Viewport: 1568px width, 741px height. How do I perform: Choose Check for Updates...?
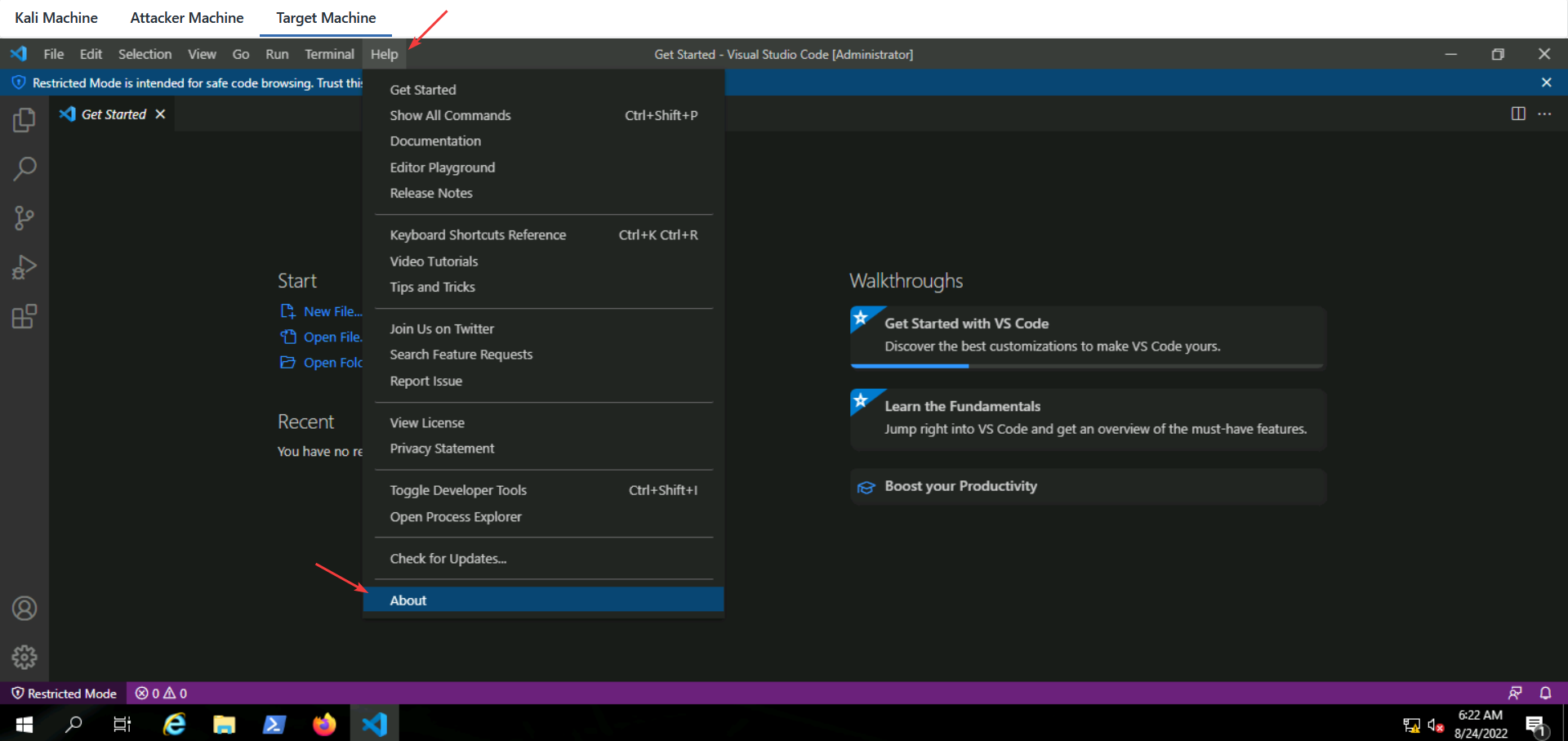click(x=544, y=559)
